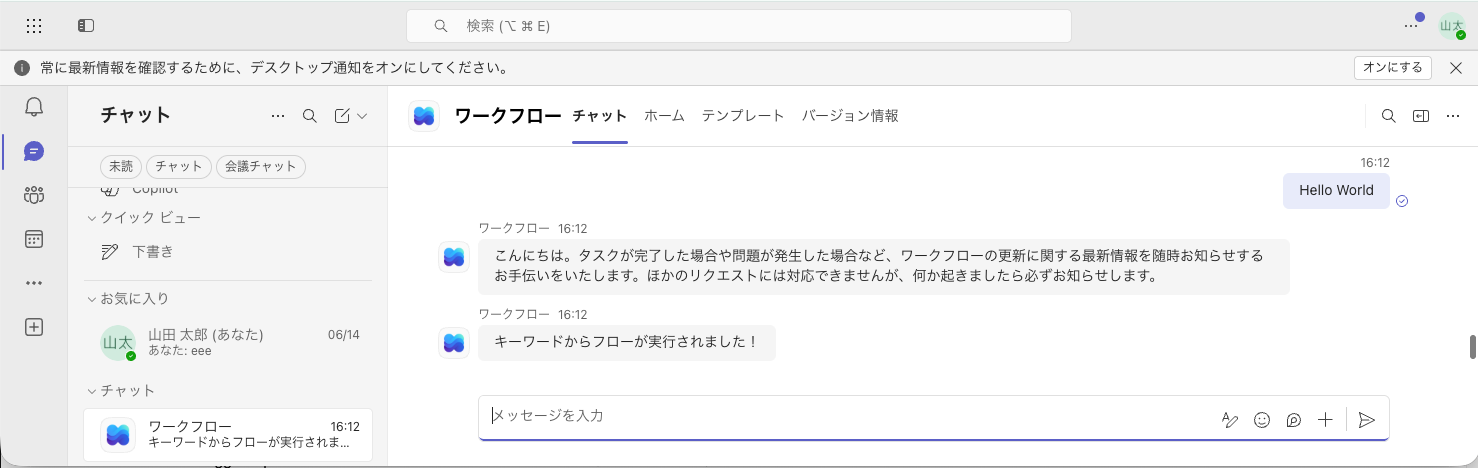Click the 山太 avatar in favorites list

(x=118, y=342)
